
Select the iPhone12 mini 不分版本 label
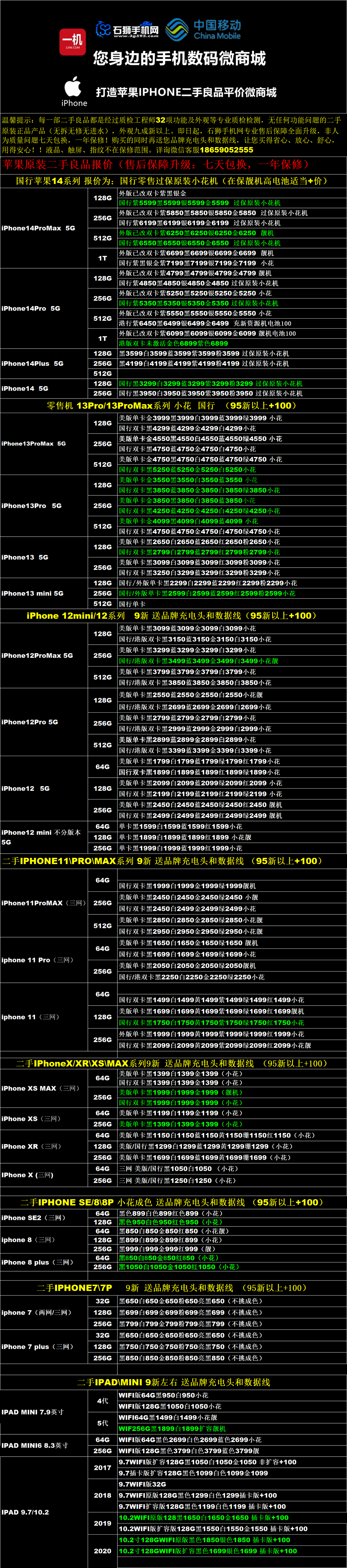pos(41,837)
